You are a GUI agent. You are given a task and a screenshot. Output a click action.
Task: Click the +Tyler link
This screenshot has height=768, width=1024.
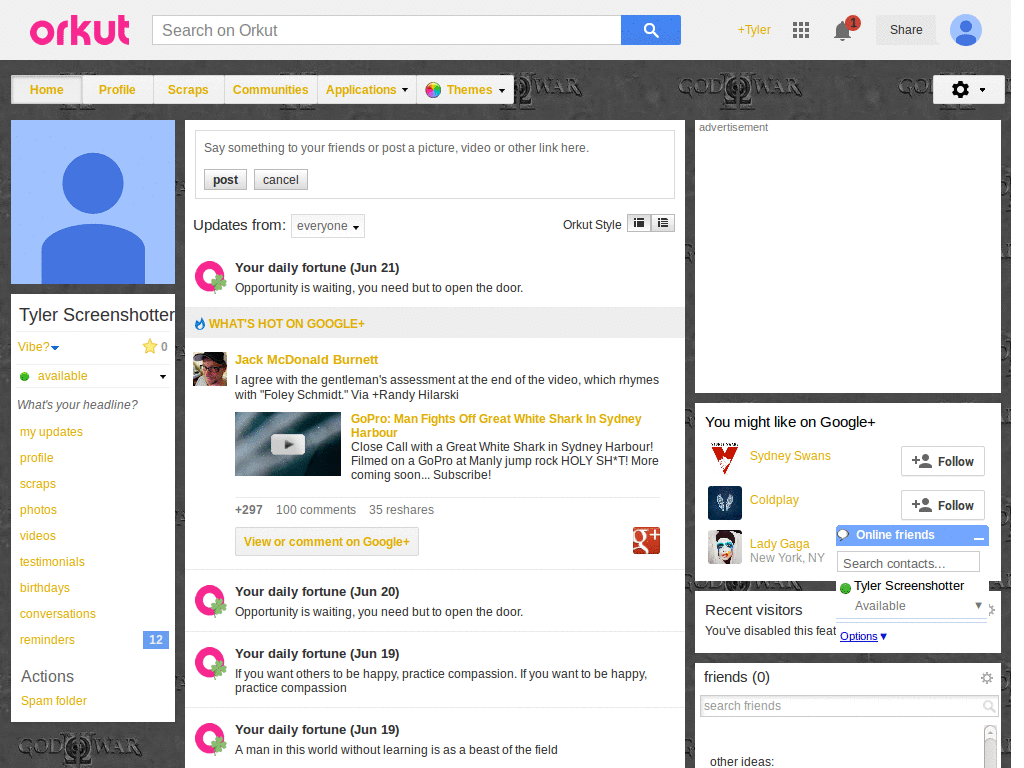click(754, 30)
